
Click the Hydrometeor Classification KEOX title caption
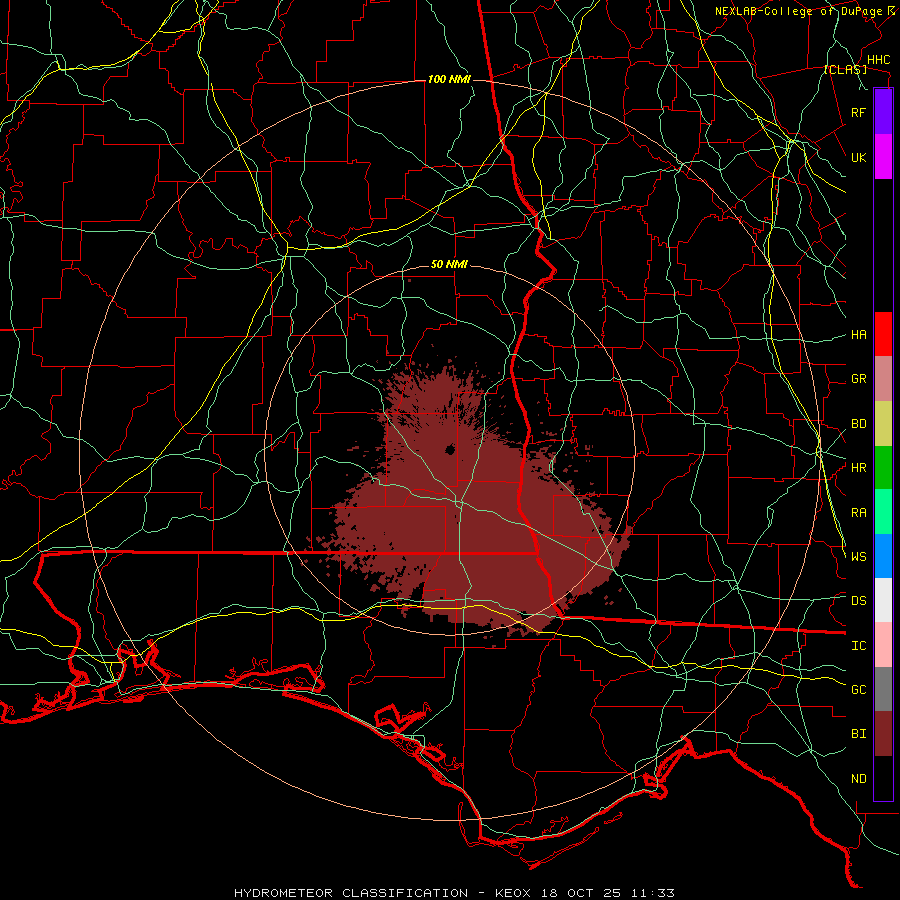[454, 893]
